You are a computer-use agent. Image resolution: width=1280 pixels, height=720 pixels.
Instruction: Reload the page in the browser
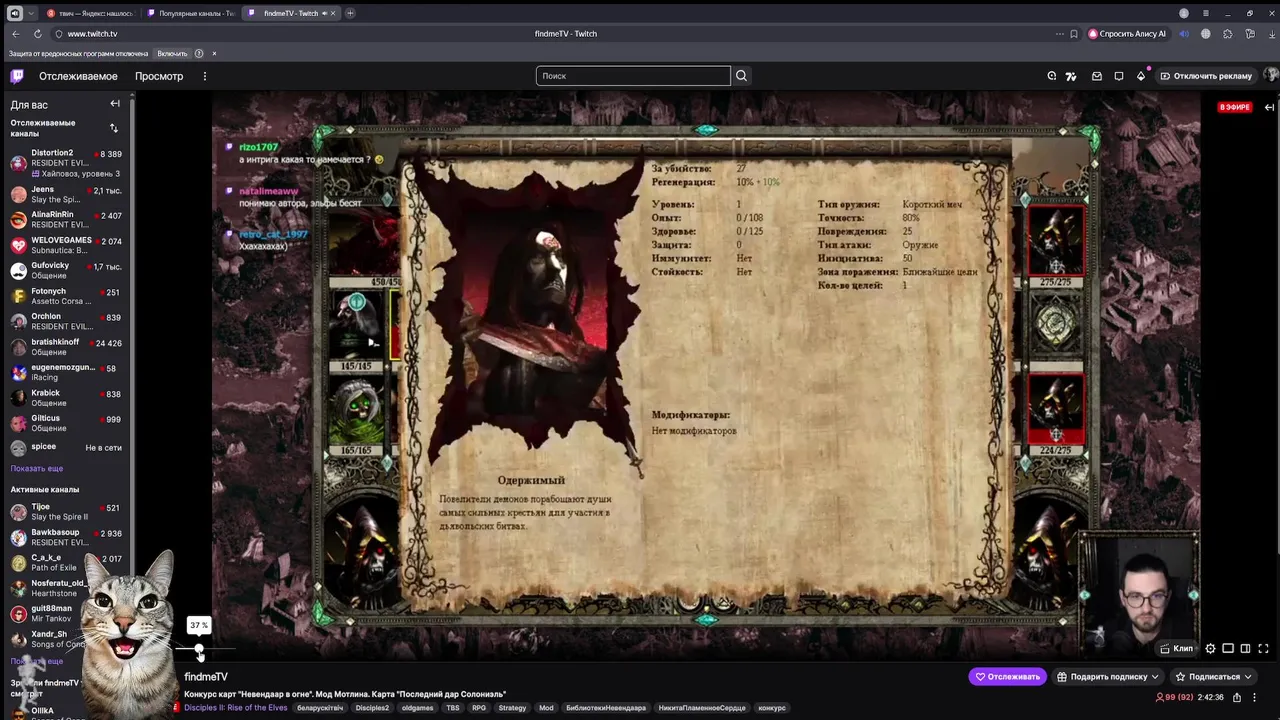click(37, 34)
